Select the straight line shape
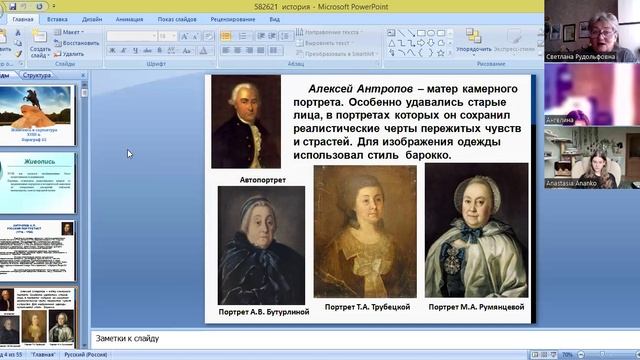640x360 pixels. tap(402, 33)
